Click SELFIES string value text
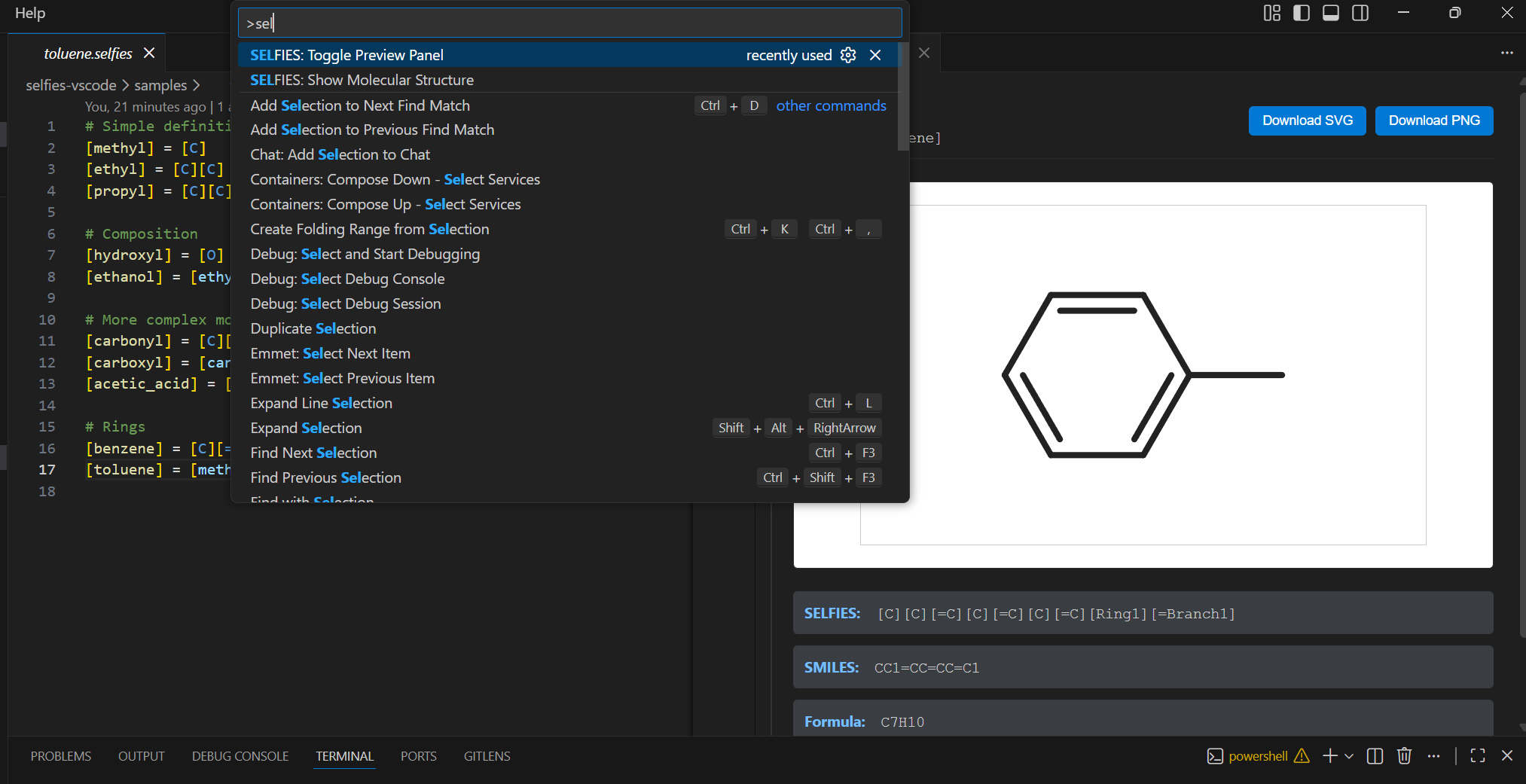This screenshot has height=784, width=1526. point(1056,614)
